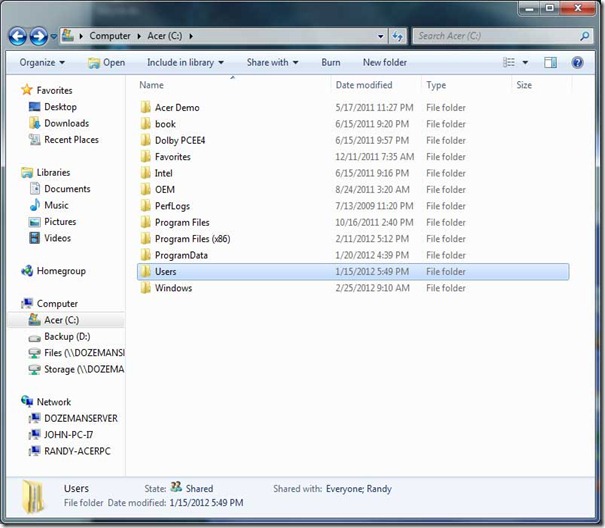Click Computer in navigation pane
The height and width of the screenshot is (528, 605).
pyautogui.click(x=57, y=304)
